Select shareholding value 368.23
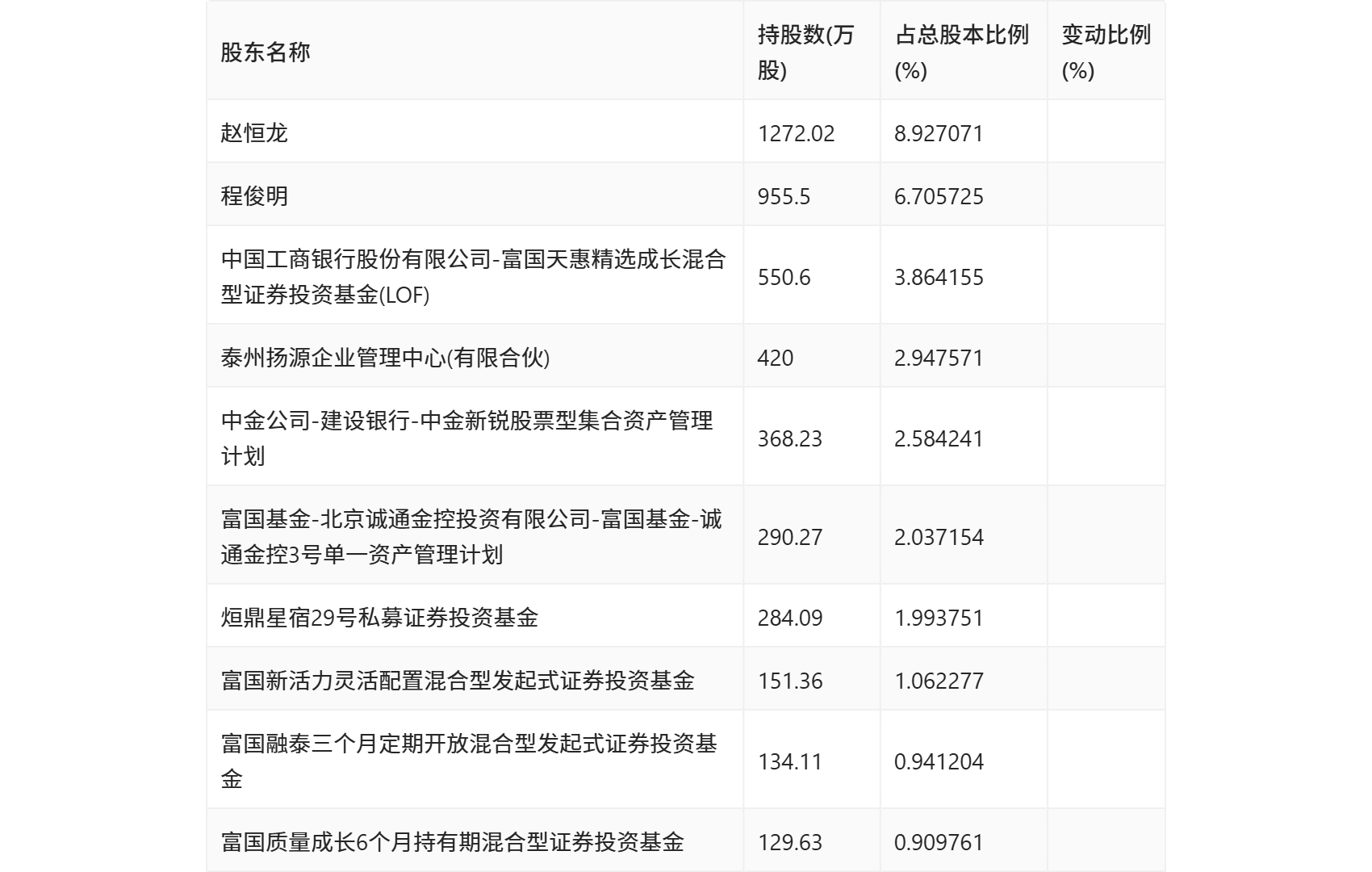The width and height of the screenshot is (1372, 872). [x=789, y=438]
